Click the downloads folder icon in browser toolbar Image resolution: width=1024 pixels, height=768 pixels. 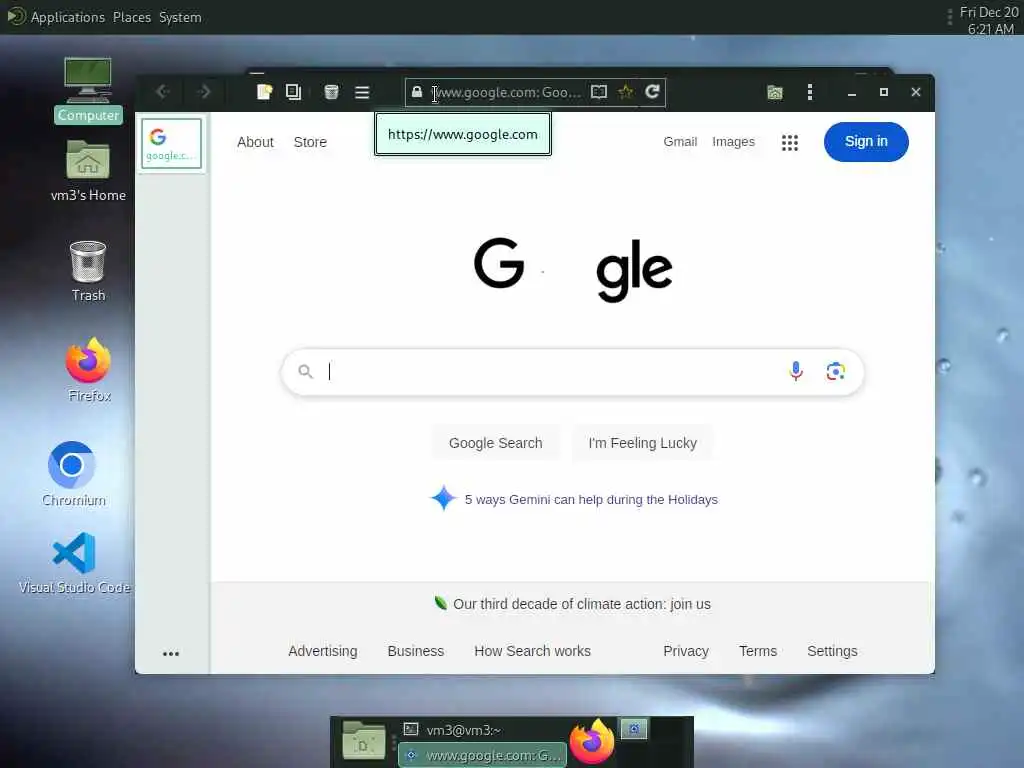pyautogui.click(x=775, y=92)
